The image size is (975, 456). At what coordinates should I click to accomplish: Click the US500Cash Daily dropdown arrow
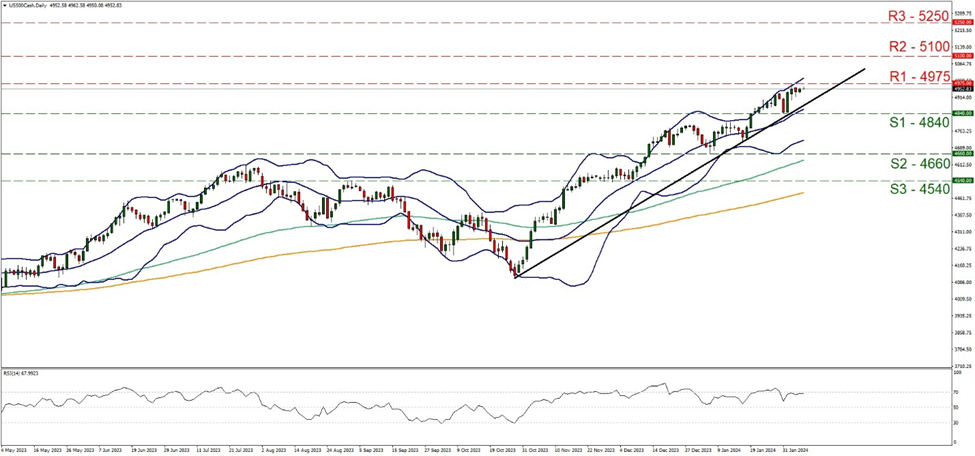(4, 4)
